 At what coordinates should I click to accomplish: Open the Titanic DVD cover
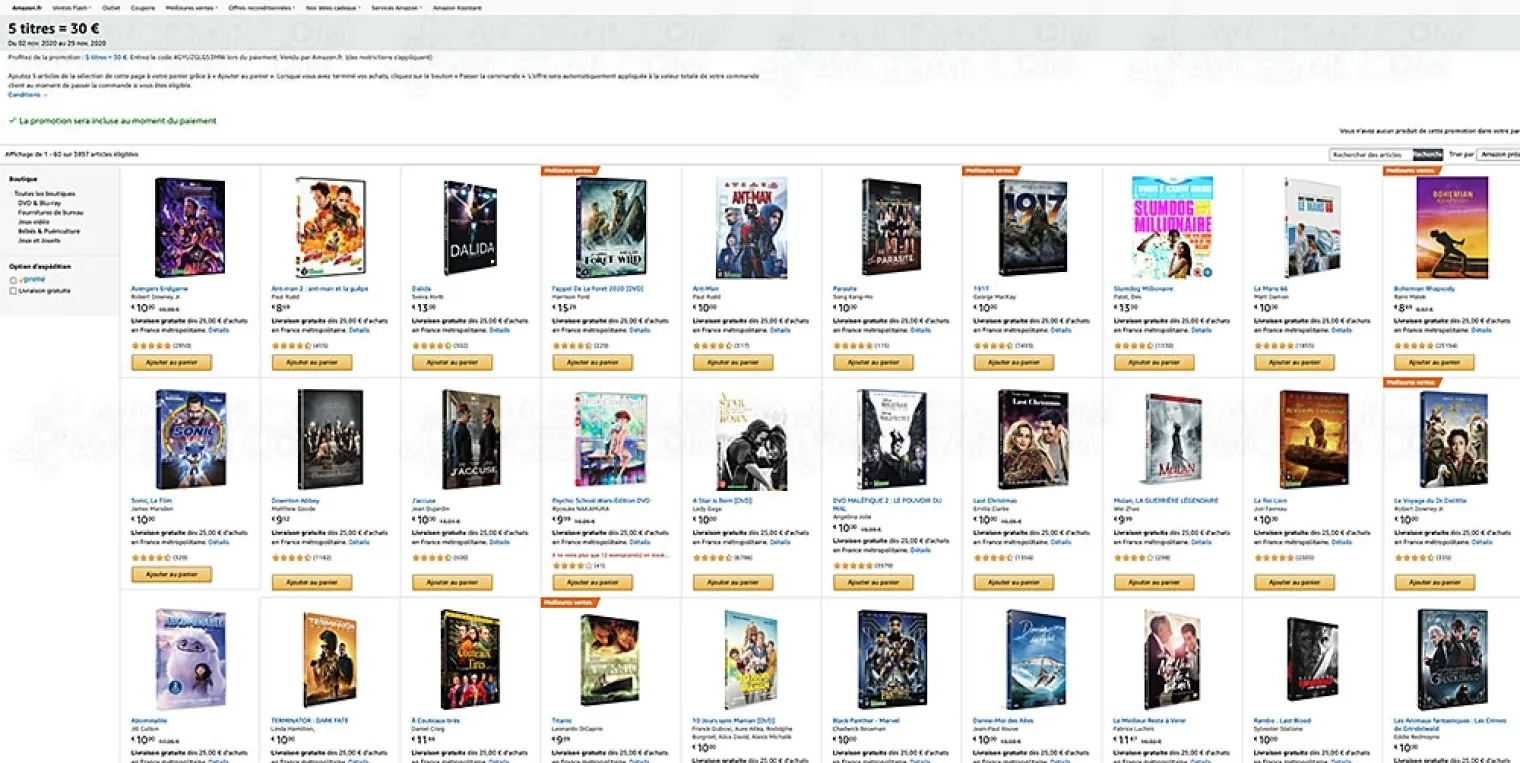pos(610,662)
